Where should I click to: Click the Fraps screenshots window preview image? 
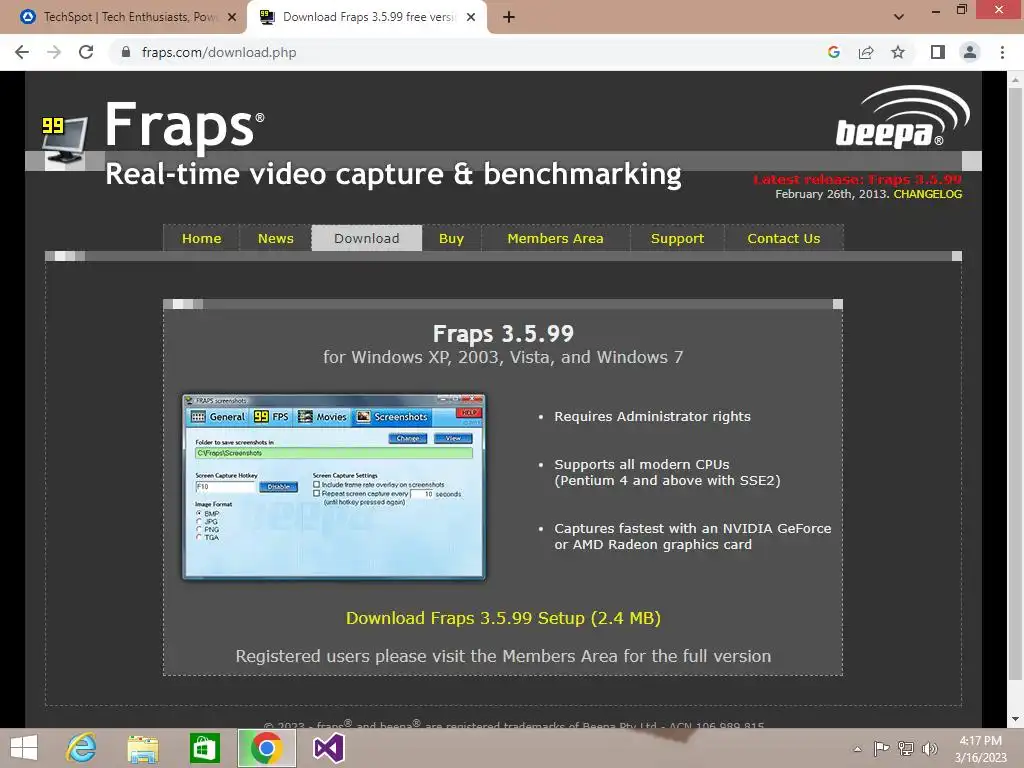pos(334,487)
